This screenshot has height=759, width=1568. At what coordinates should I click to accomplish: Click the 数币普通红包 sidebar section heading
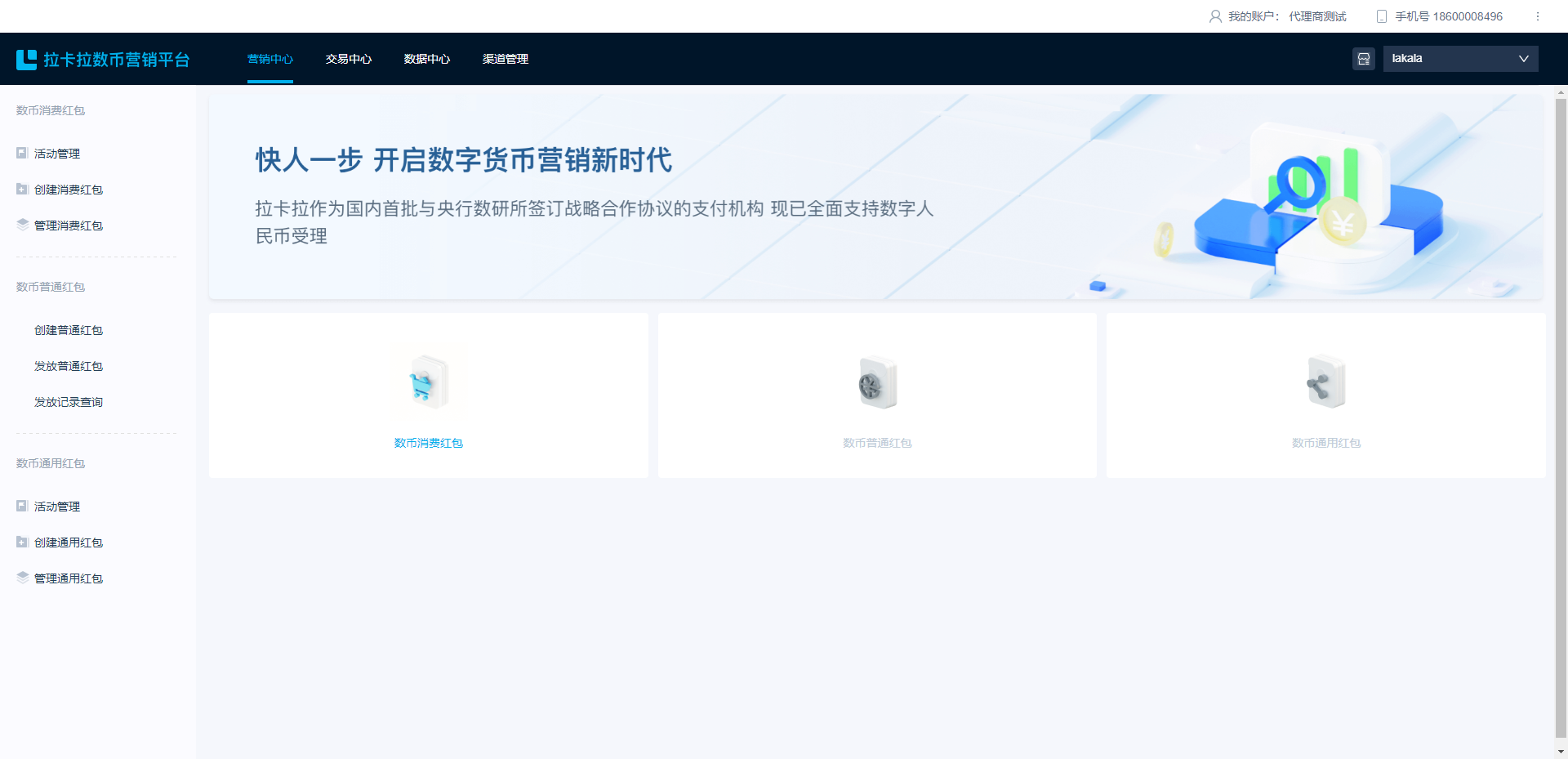(x=51, y=287)
